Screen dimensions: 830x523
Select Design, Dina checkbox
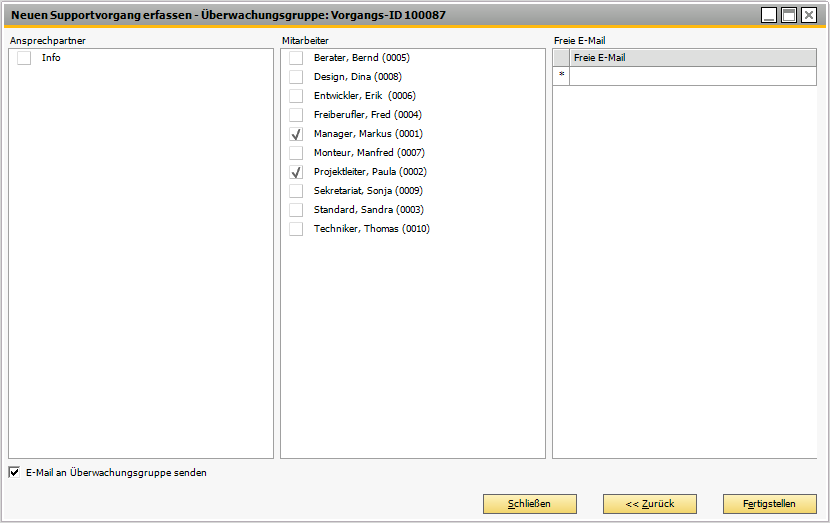pos(296,77)
